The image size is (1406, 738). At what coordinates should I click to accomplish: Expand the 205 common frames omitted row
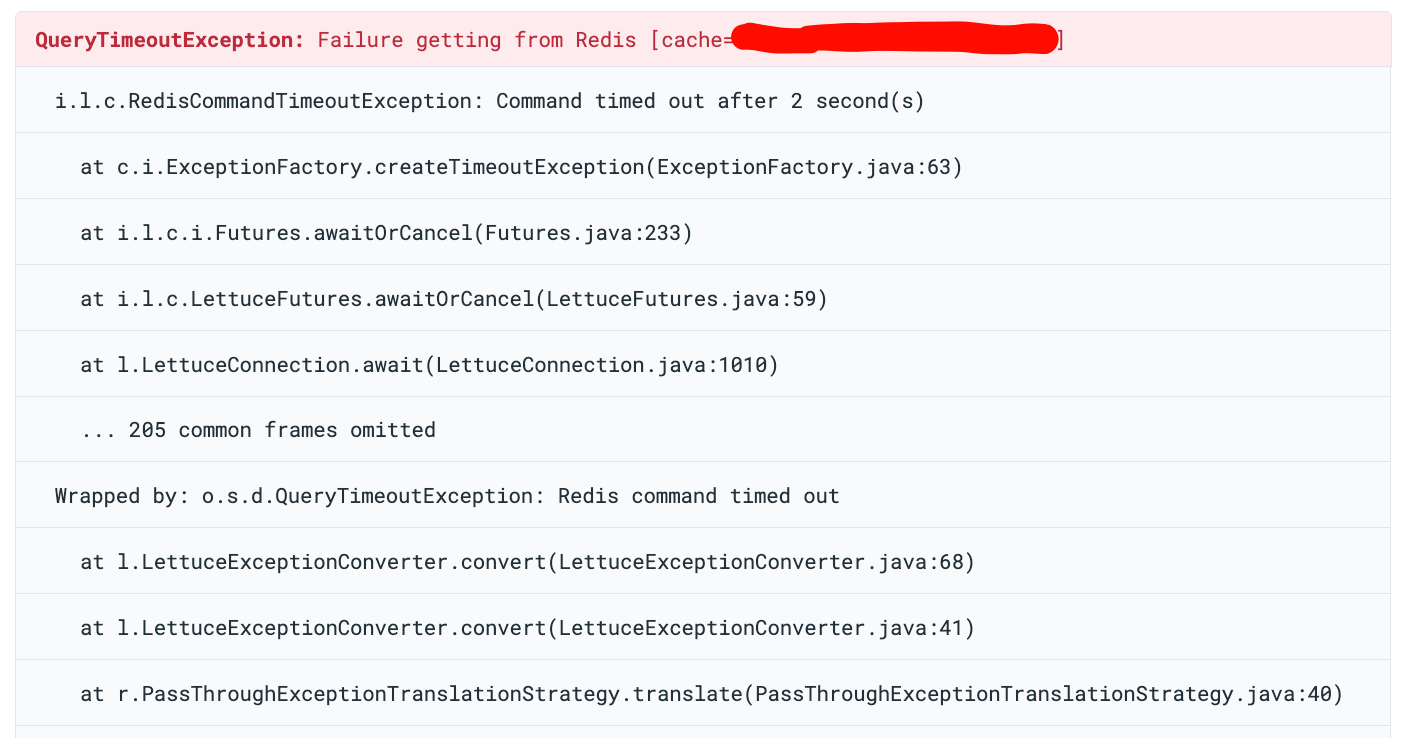(260, 429)
